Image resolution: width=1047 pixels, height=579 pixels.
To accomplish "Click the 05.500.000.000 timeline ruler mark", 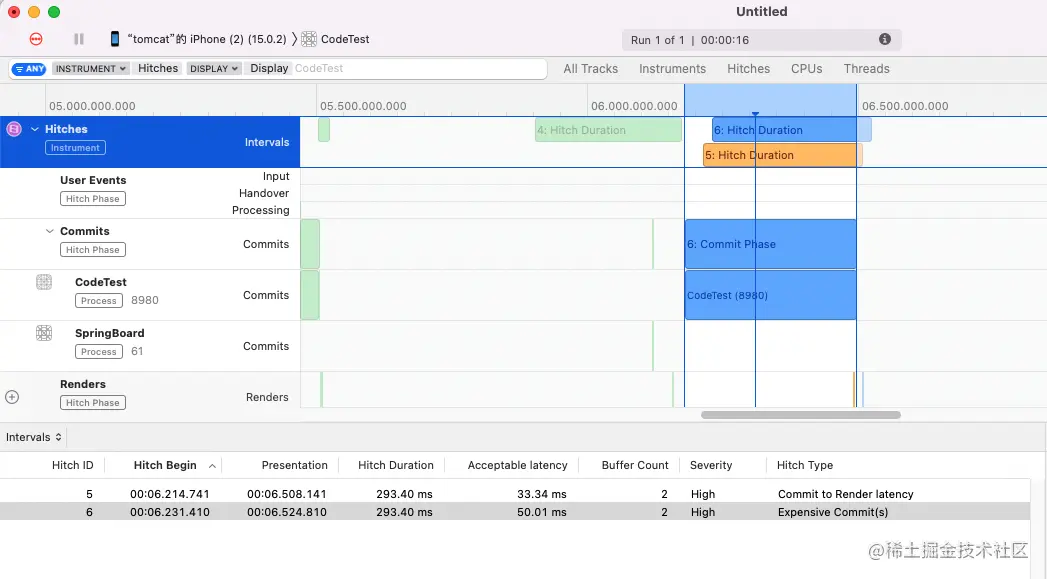I will pos(363,106).
